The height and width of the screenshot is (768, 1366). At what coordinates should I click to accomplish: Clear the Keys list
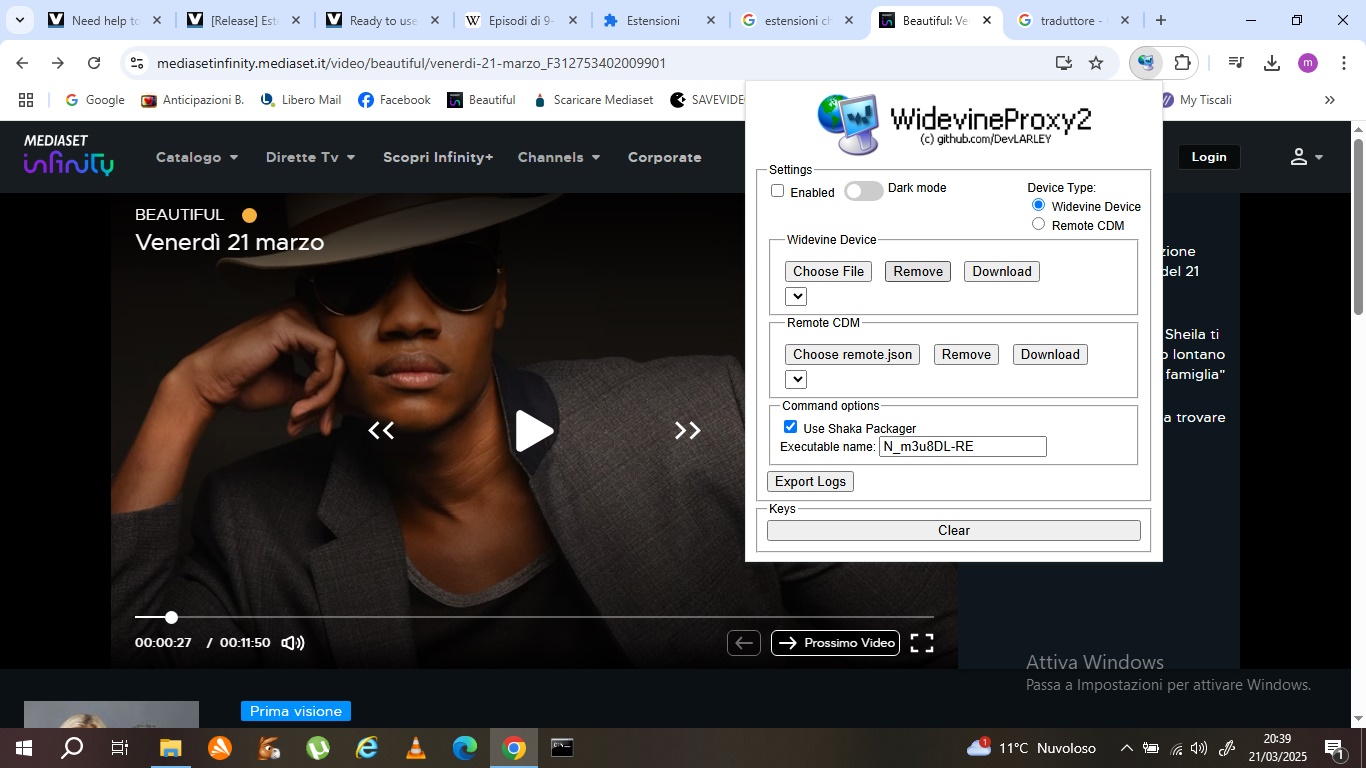[x=954, y=530]
